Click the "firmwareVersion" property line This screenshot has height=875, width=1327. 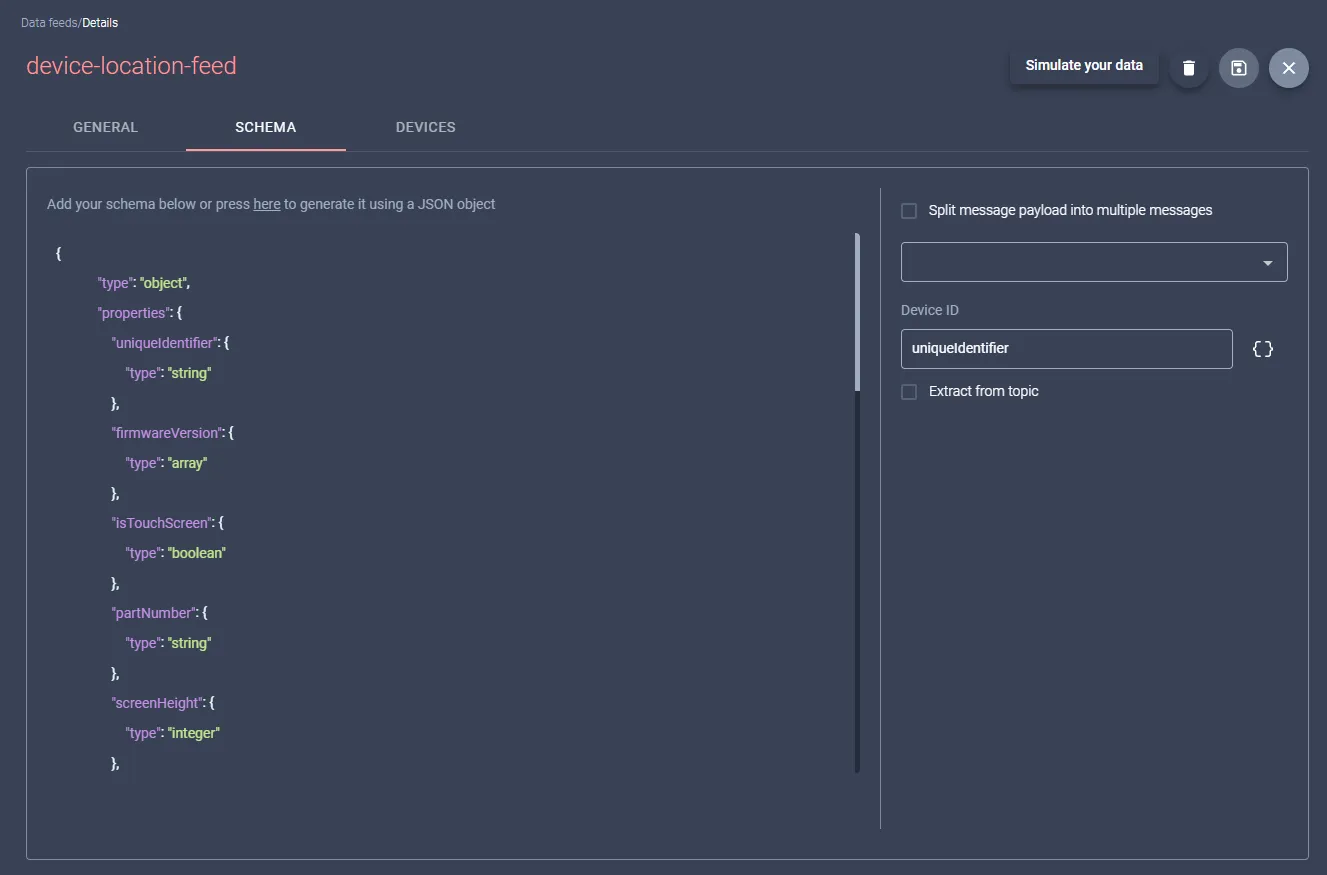pyautogui.click(x=172, y=433)
